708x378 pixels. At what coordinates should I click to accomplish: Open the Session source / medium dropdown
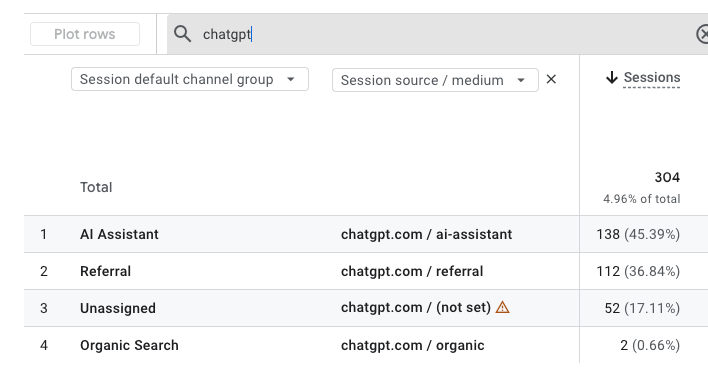pos(435,80)
